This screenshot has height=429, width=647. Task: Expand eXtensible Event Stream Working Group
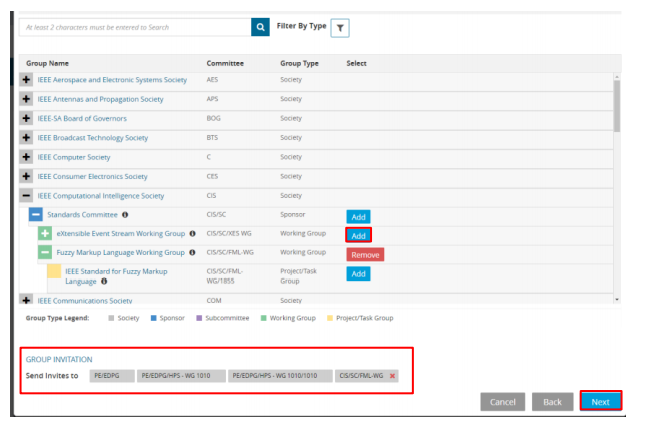[x=45, y=233]
